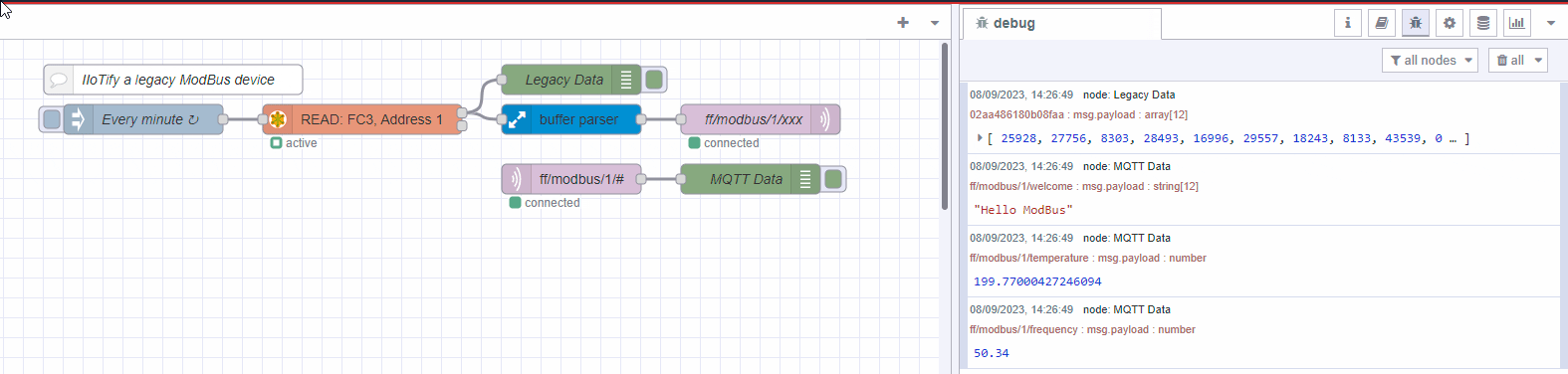Select the IIoTify a legacy ModBus device comment
This screenshot has width=1568, height=374.
pos(173,80)
